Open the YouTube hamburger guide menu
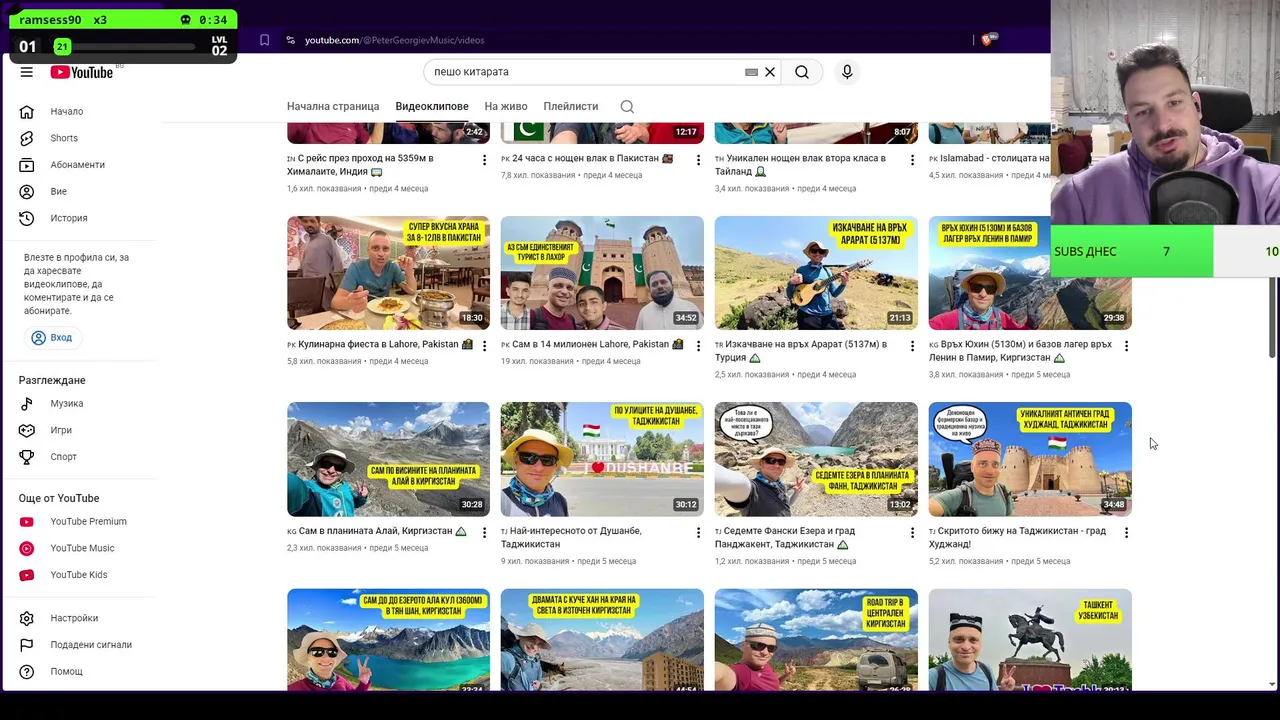The width and height of the screenshot is (1280, 720). pos(27,72)
